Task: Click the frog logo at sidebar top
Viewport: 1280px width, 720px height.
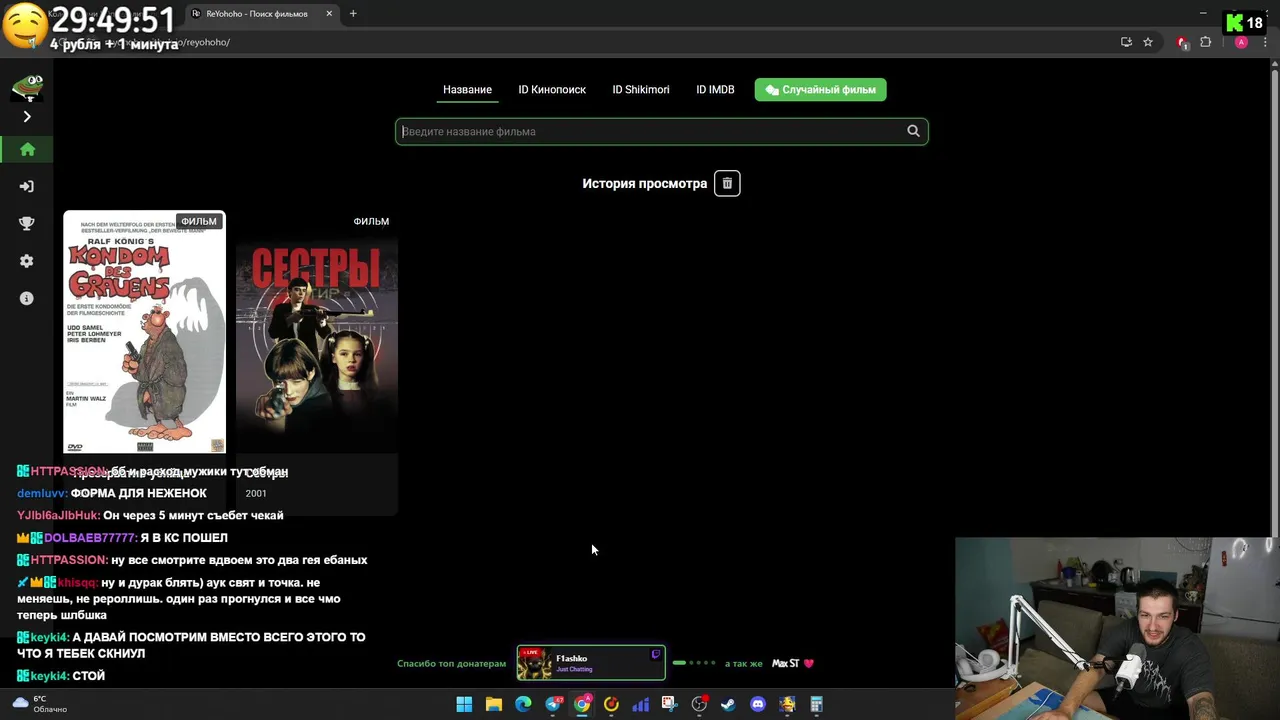Action: pos(27,87)
